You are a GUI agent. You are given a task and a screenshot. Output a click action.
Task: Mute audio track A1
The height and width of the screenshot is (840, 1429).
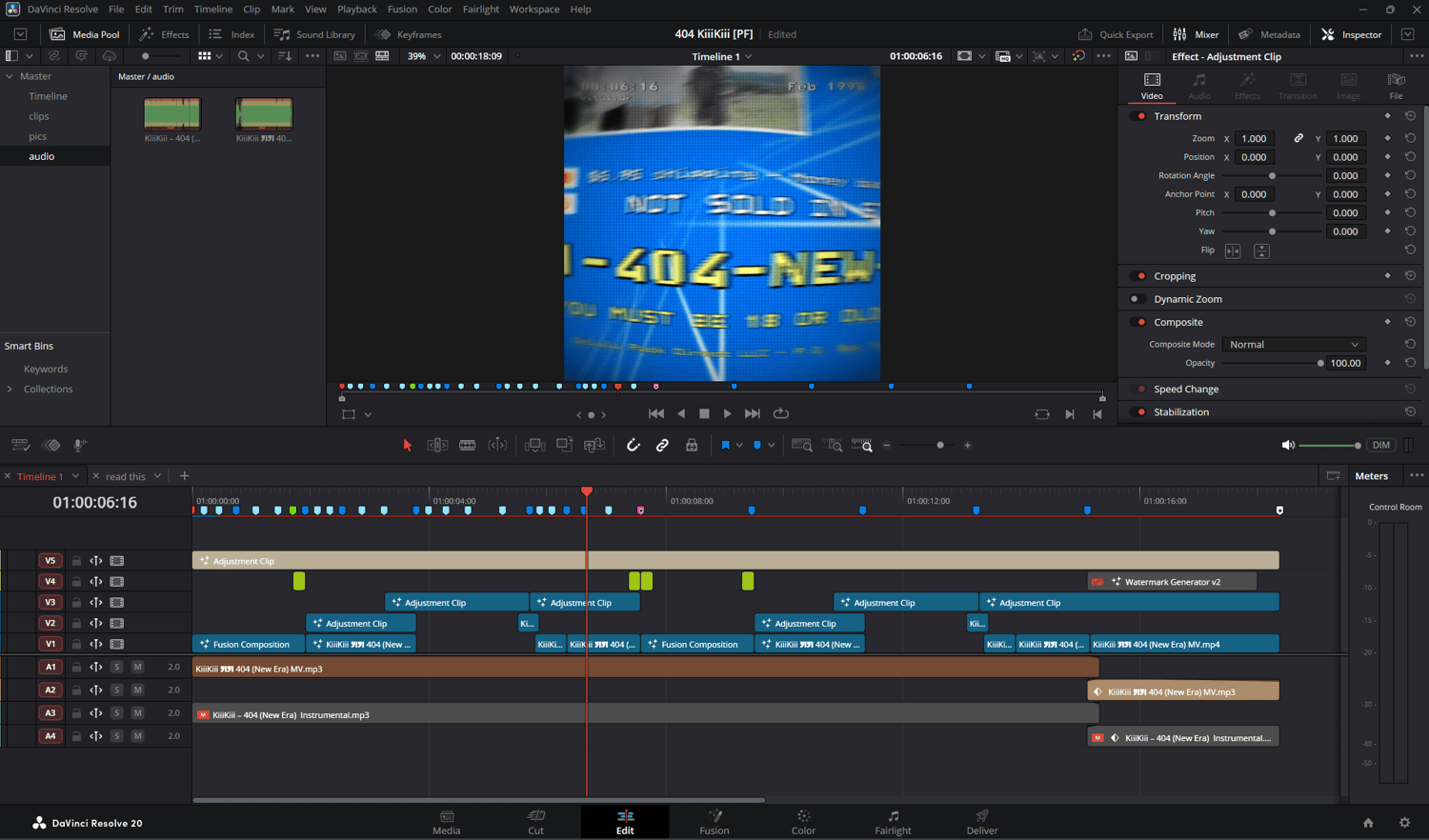137,668
